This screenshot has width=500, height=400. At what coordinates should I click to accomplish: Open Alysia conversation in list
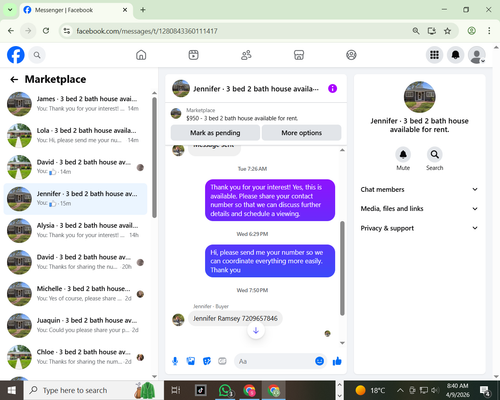click(75, 230)
